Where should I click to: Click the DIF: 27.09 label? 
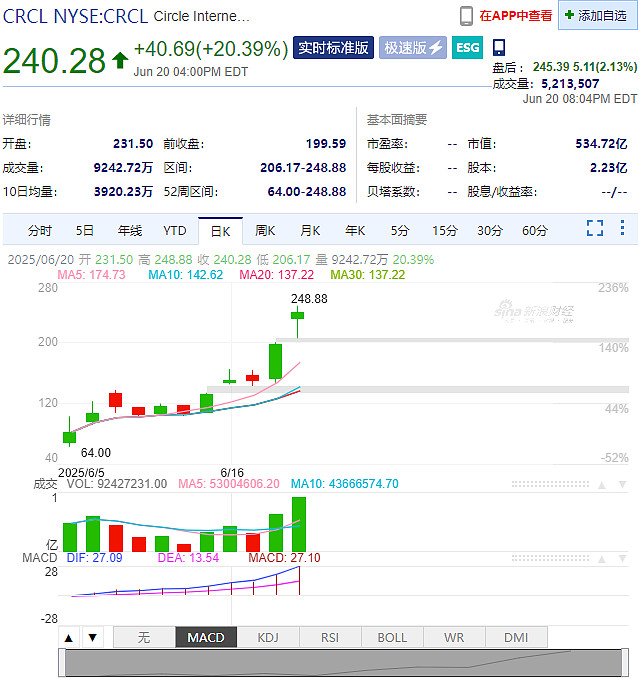(x=94, y=558)
